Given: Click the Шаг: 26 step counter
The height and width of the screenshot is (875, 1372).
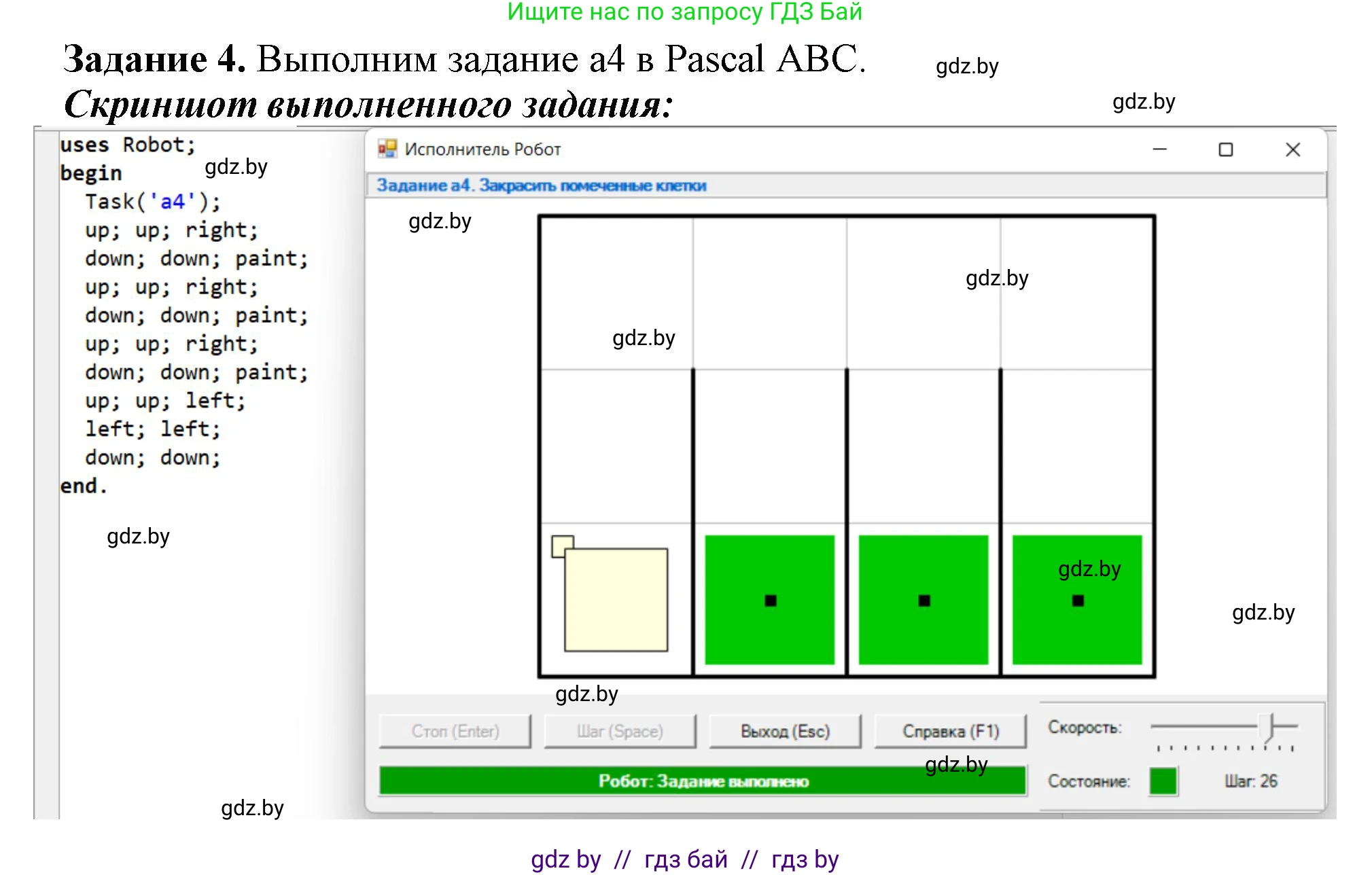Looking at the screenshot, I should 1254,781.
